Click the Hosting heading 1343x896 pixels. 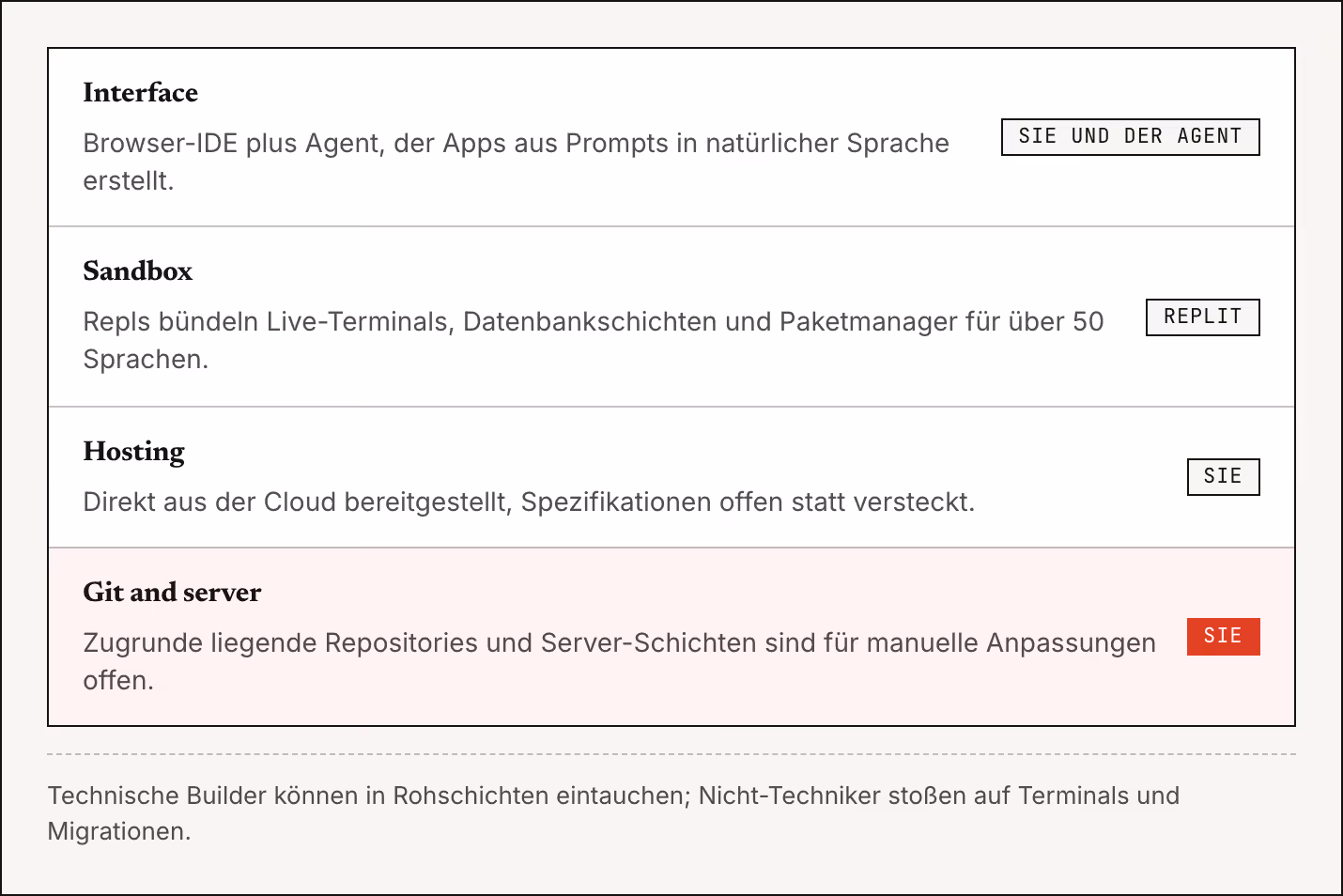(x=133, y=451)
